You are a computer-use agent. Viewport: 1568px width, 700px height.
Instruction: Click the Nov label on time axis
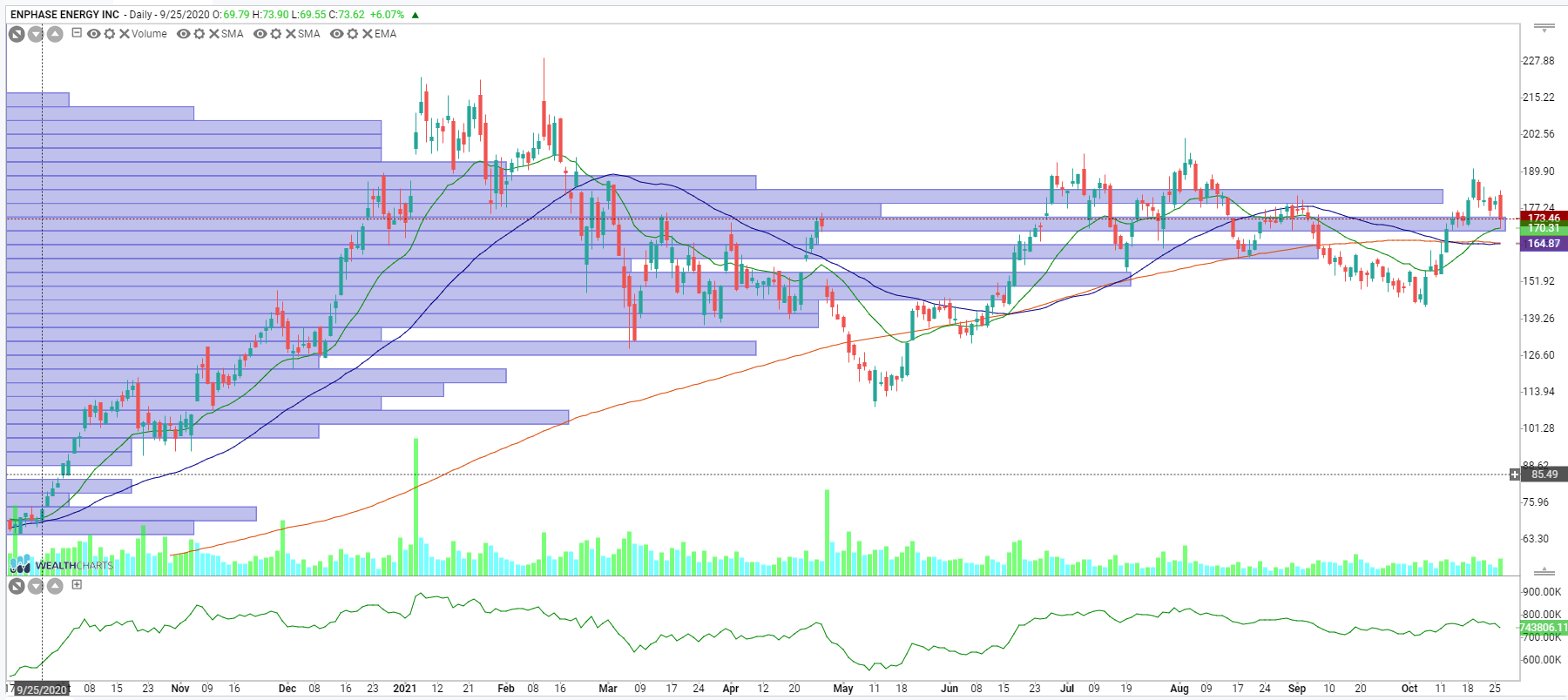(180, 689)
